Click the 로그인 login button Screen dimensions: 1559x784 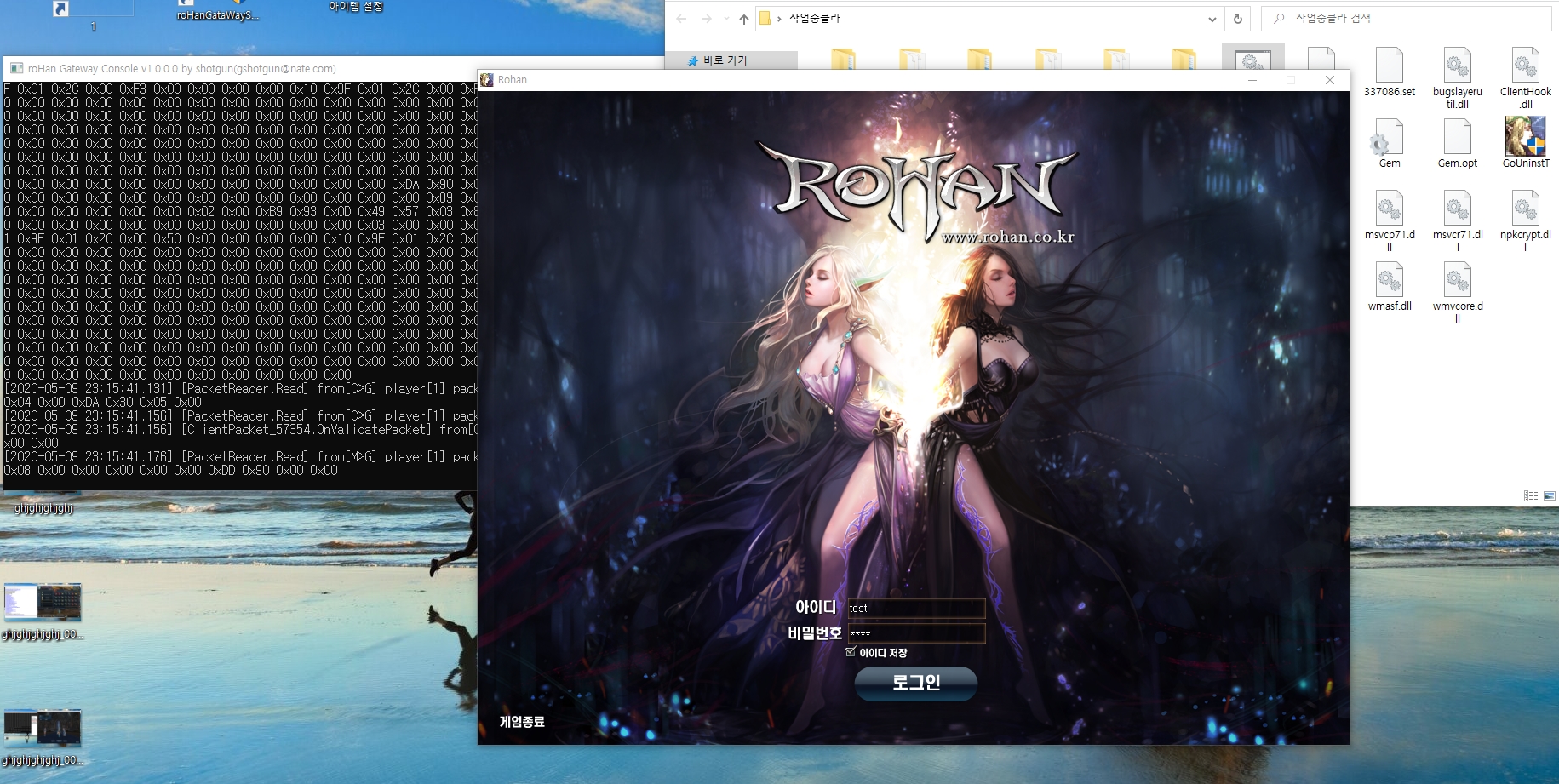pos(915,683)
